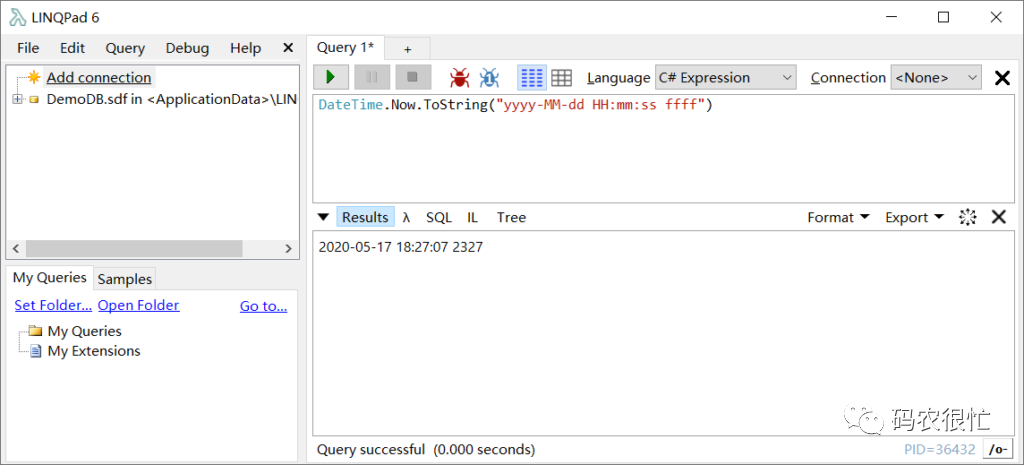Open the Edit menu
Viewport: 1024px width, 465px height.
[x=72, y=48]
